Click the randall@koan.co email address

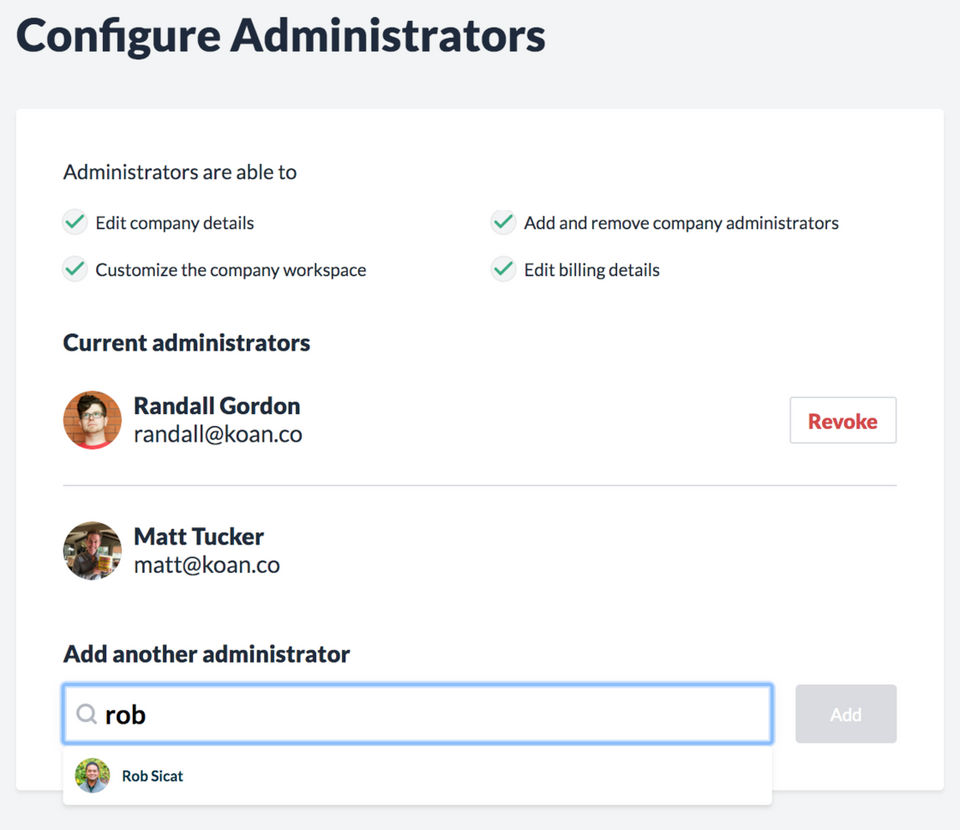click(x=218, y=434)
